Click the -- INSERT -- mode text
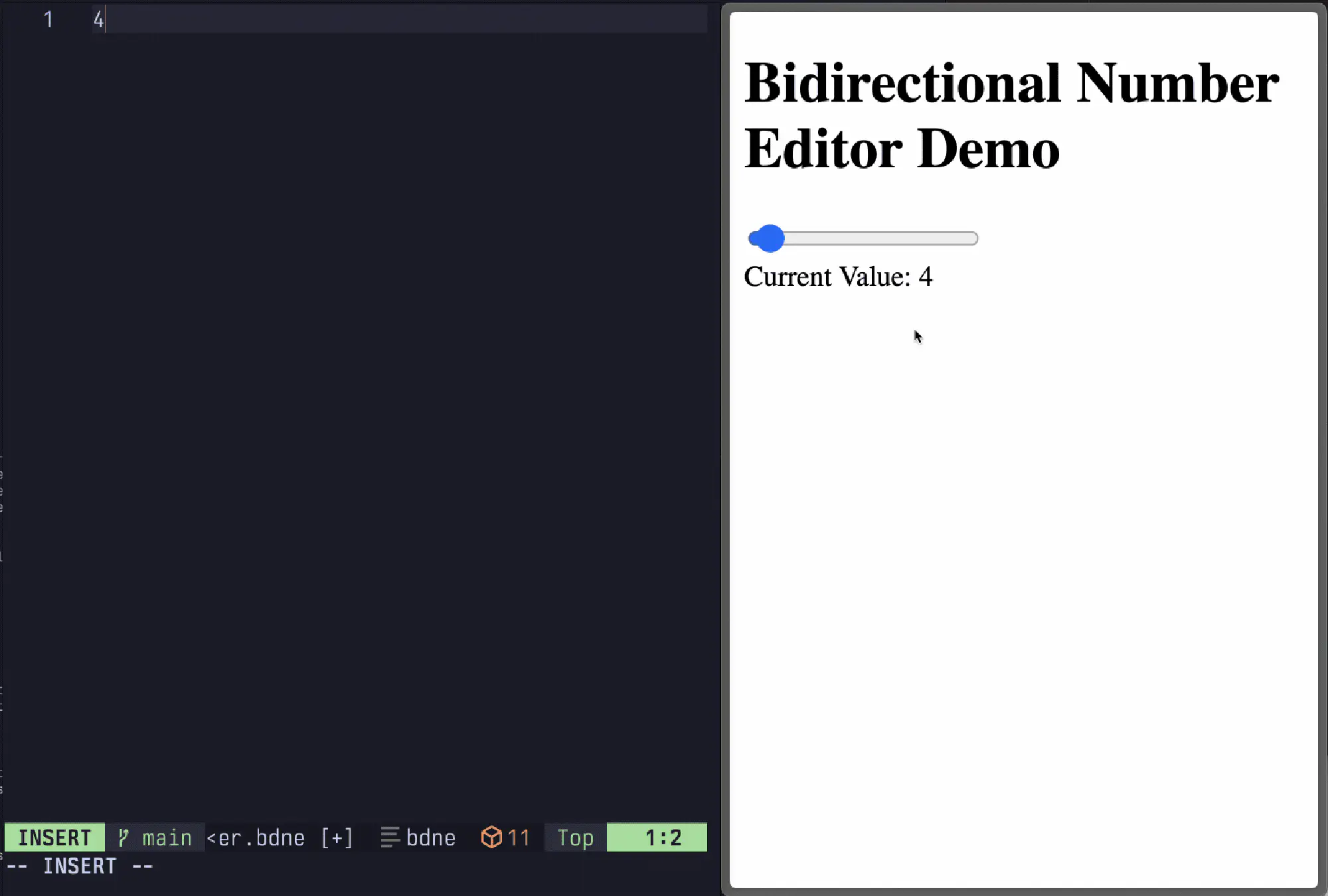The width and height of the screenshot is (1328, 896). point(80,866)
